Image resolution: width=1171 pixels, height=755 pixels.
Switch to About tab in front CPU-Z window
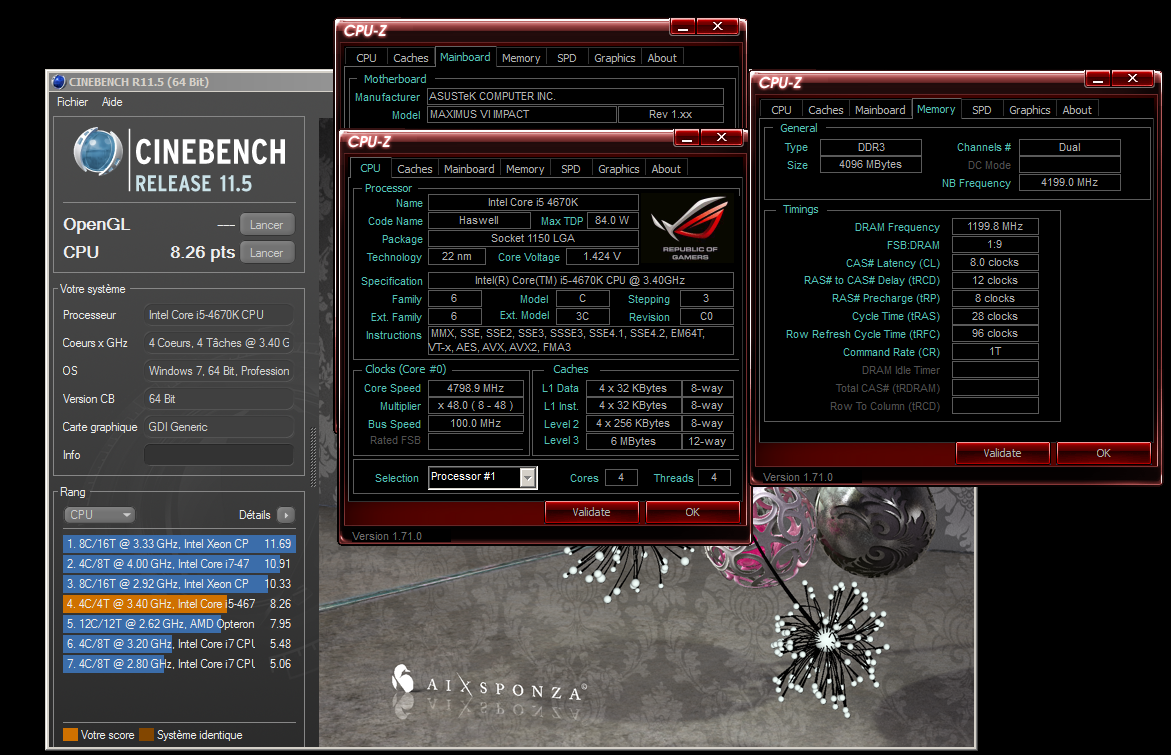pos(666,169)
